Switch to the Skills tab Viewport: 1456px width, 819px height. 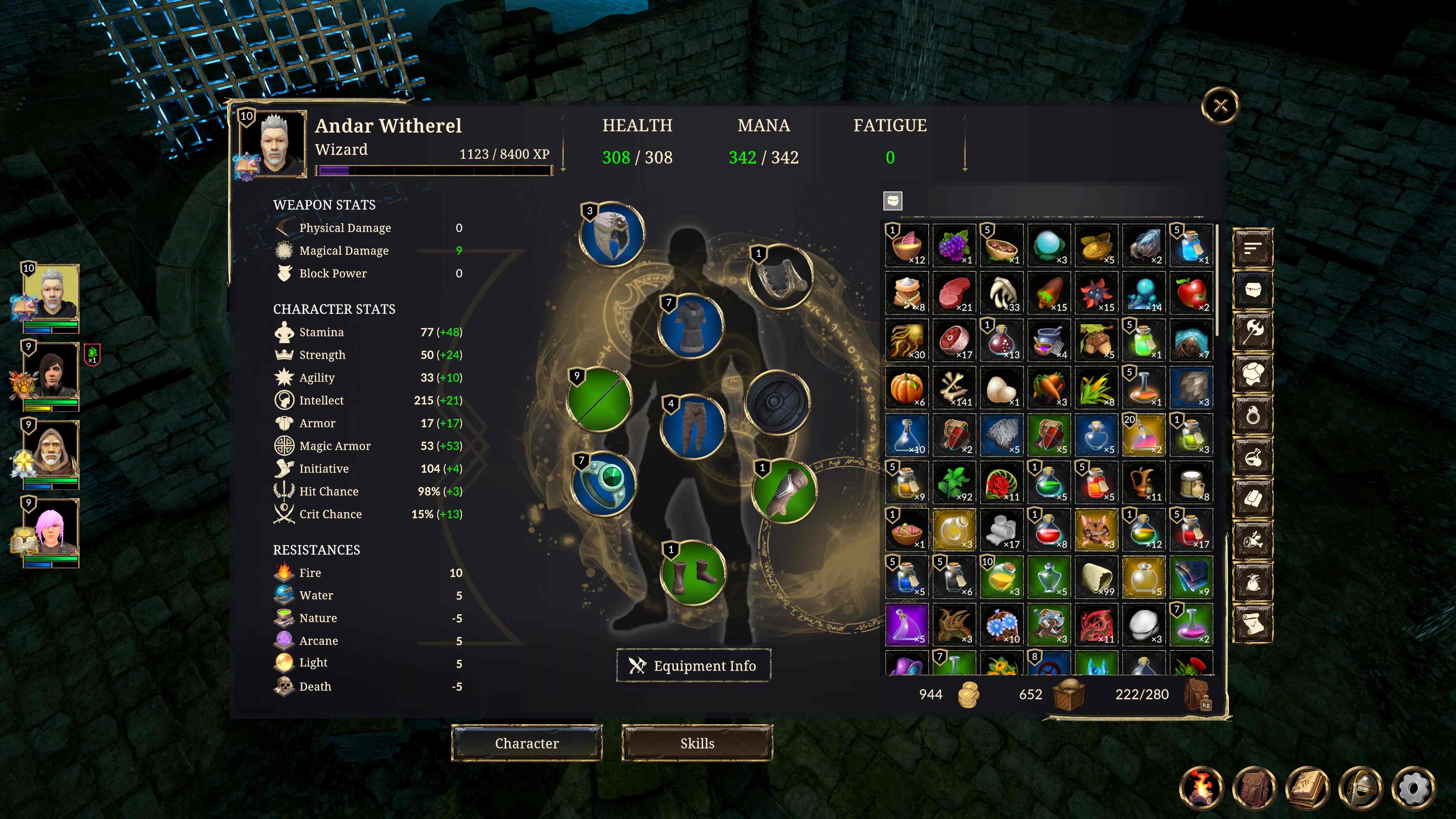point(697,743)
